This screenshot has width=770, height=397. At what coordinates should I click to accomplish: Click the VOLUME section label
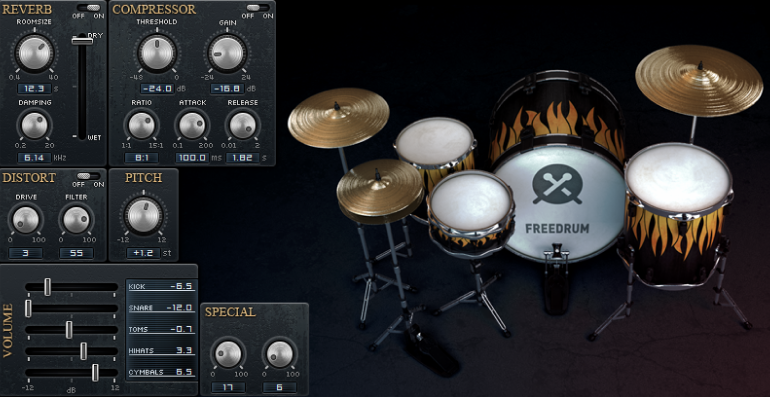[x=8, y=330]
